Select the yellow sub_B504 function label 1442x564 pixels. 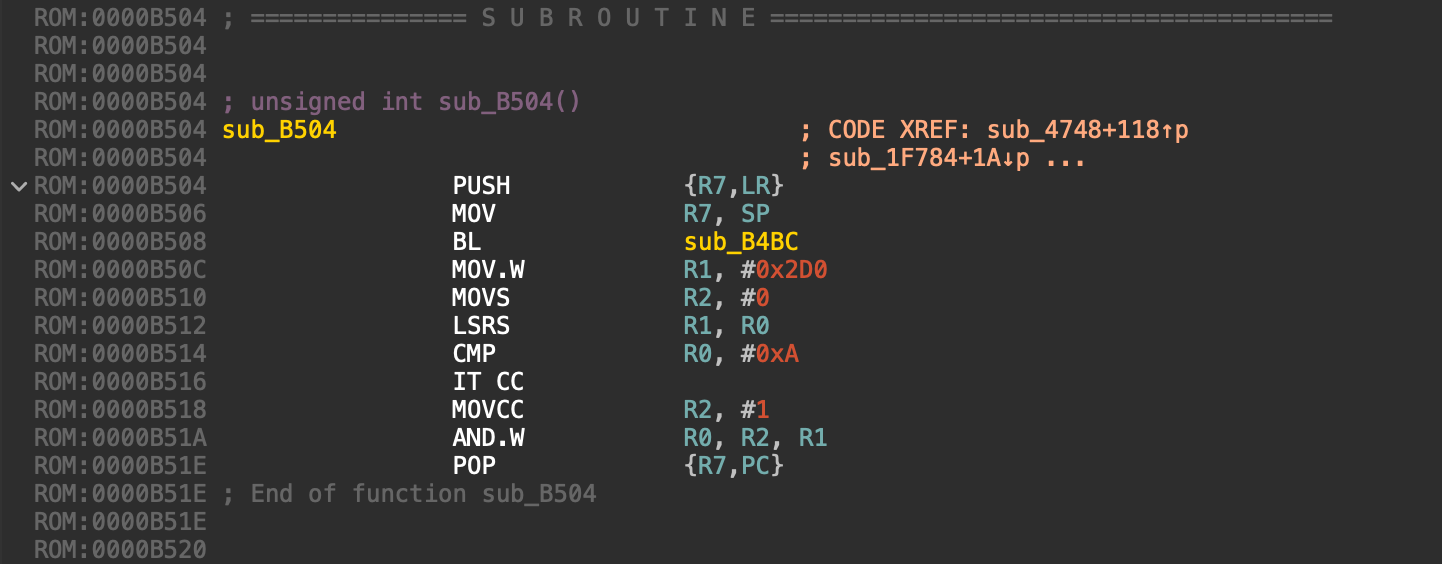pyautogui.click(x=279, y=130)
